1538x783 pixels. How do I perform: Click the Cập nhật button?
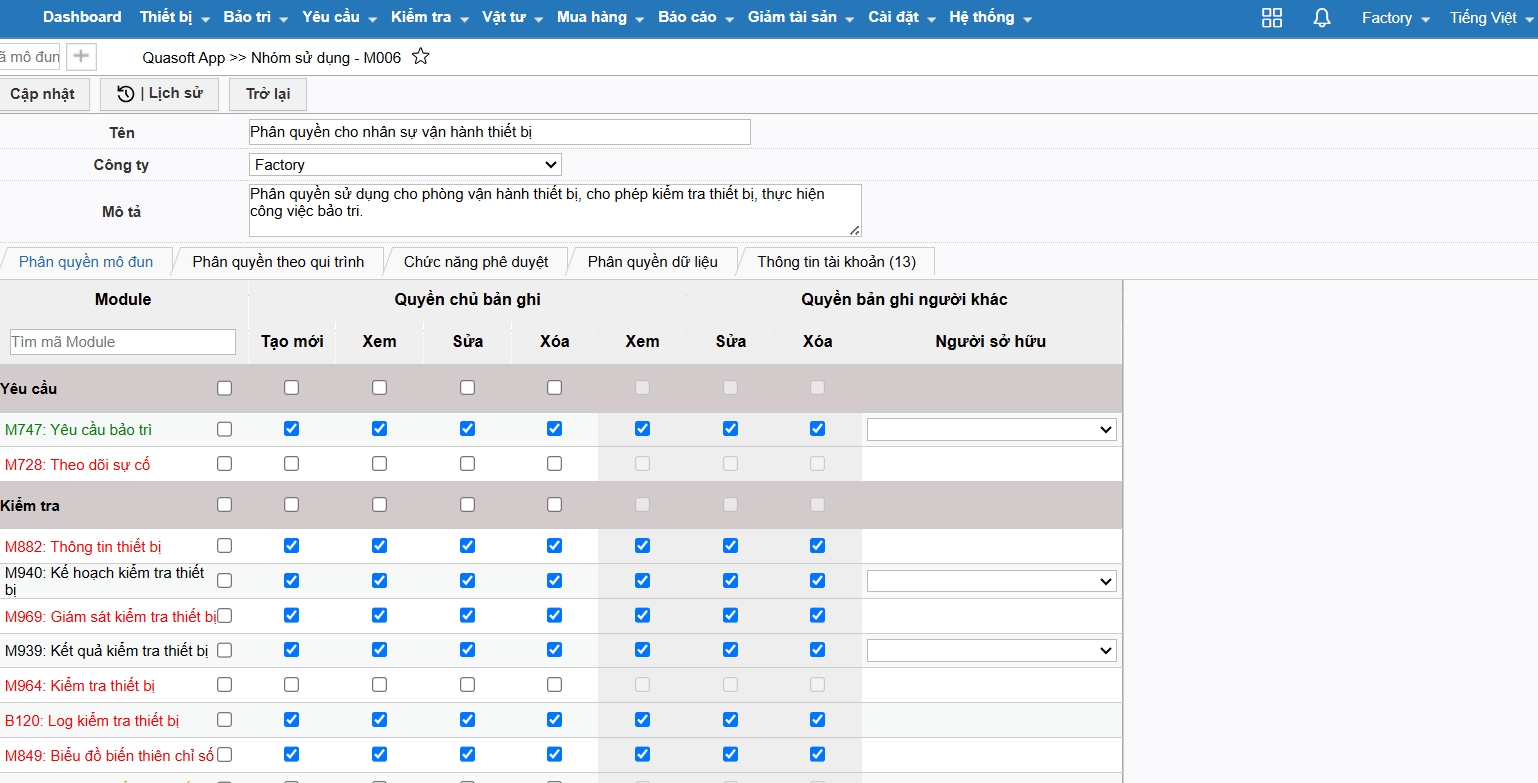43,94
